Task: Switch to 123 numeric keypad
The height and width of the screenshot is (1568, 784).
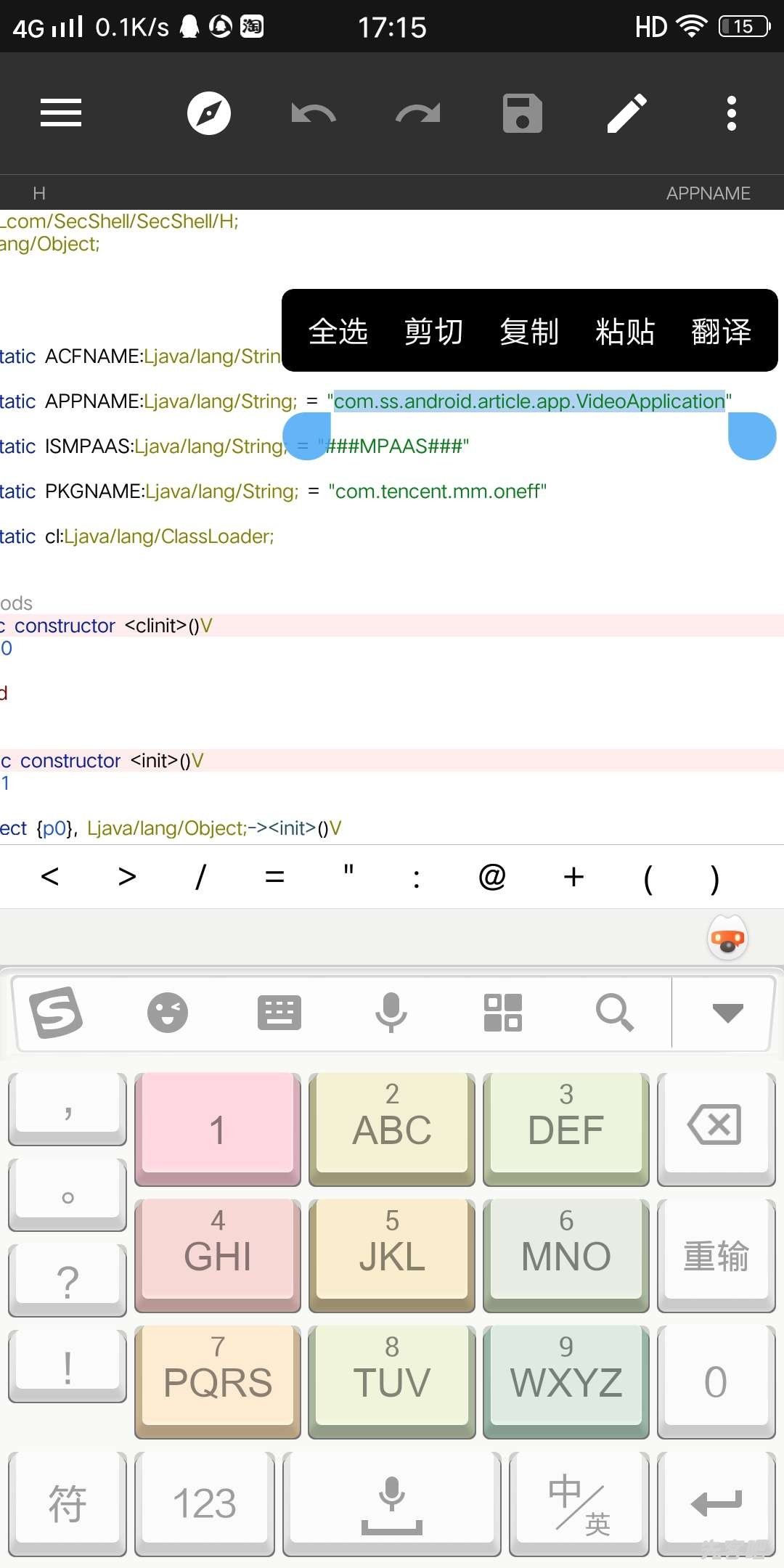Action: [205, 1504]
